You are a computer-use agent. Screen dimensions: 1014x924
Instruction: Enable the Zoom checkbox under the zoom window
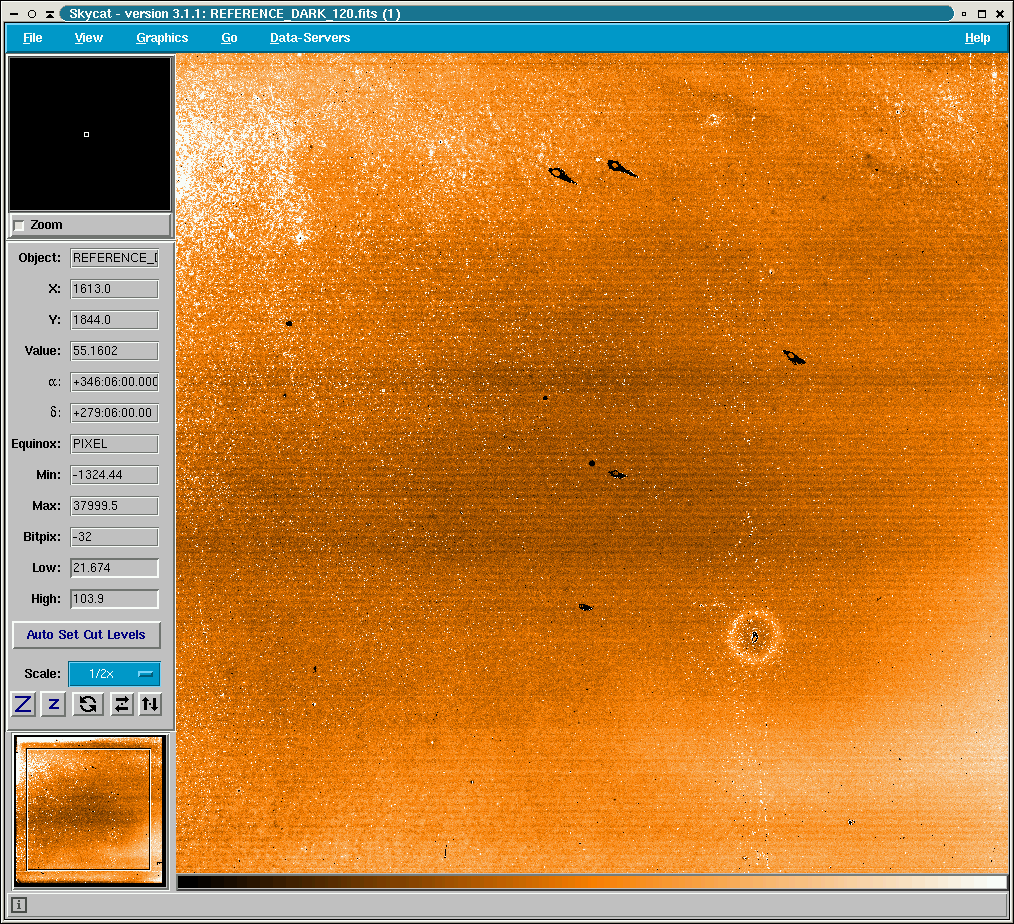coord(20,226)
